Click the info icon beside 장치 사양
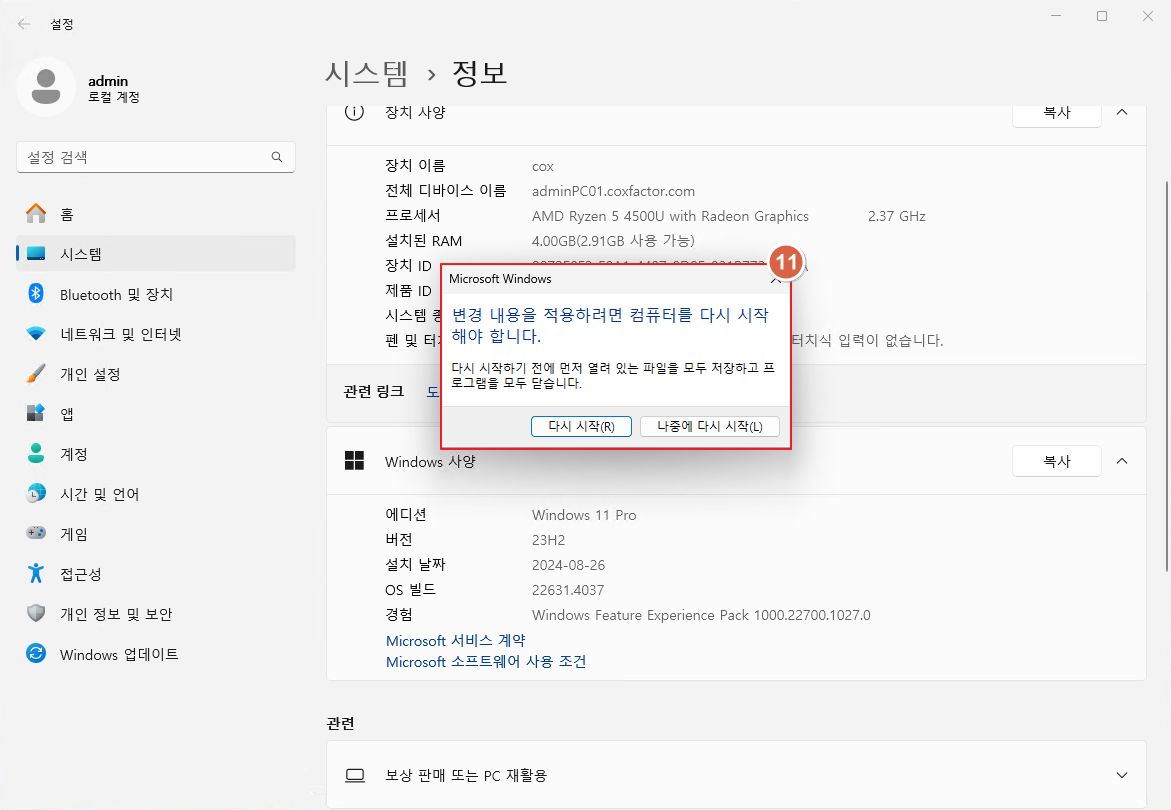The image size is (1171, 810). click(x=354, y=112)
